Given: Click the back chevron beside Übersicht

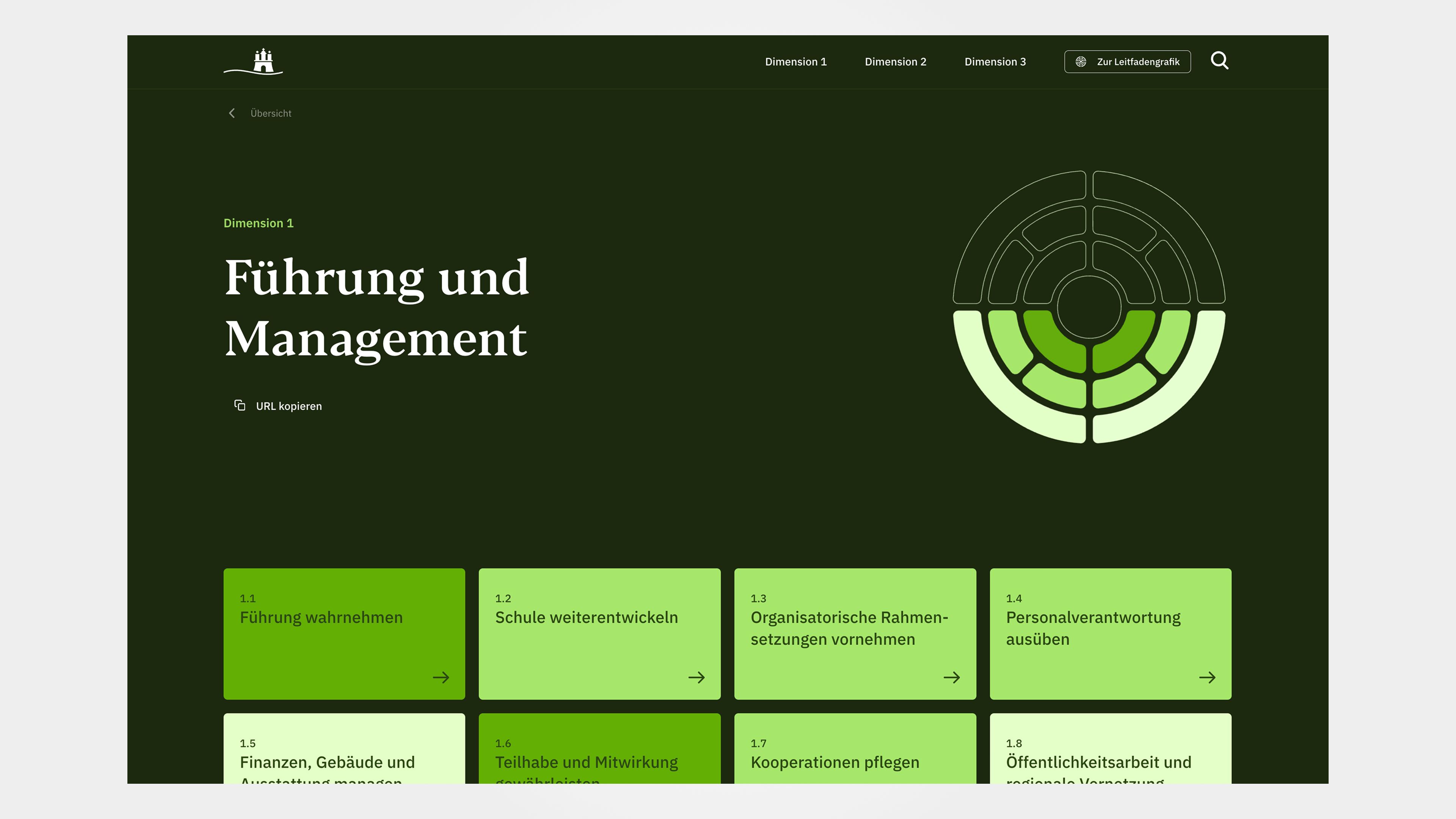Looking at the screenshot, I should click(232, 113).
